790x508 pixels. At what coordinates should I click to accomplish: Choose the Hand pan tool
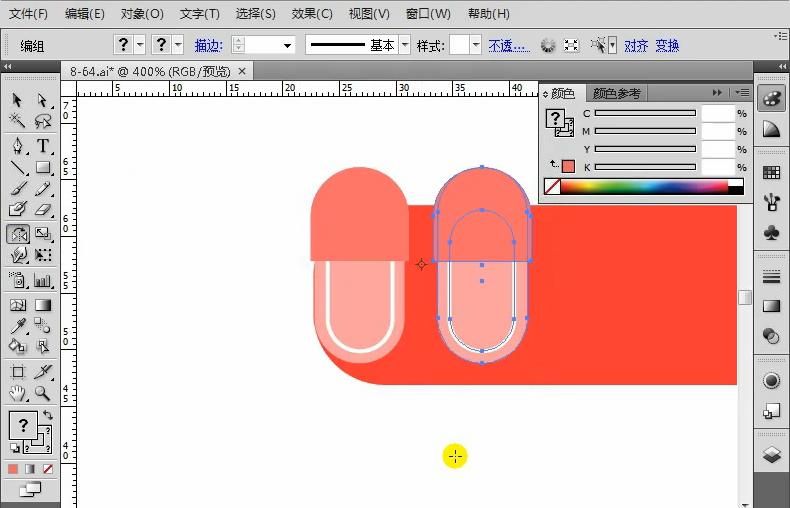17,393
